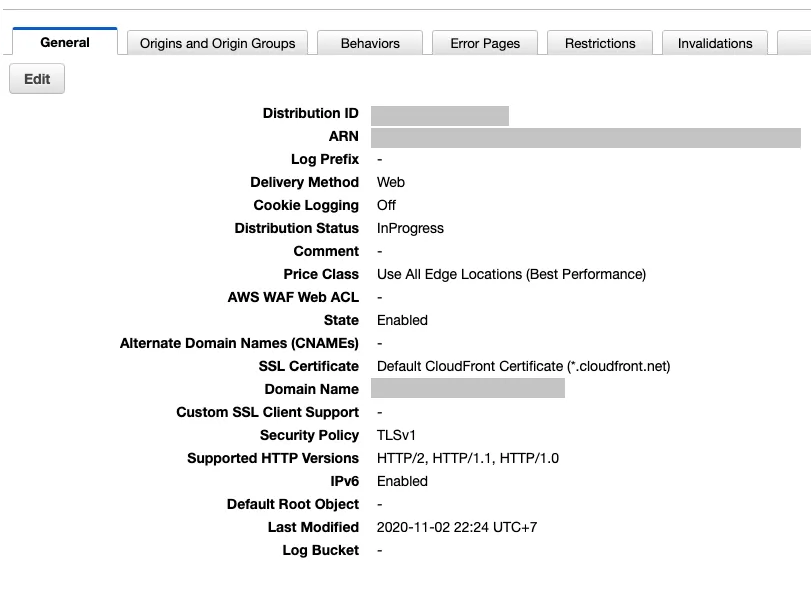Open the Origins and Origin Groups tab
Image resolution: width=811 pixels, height=593 pixels.
point(217,43)
